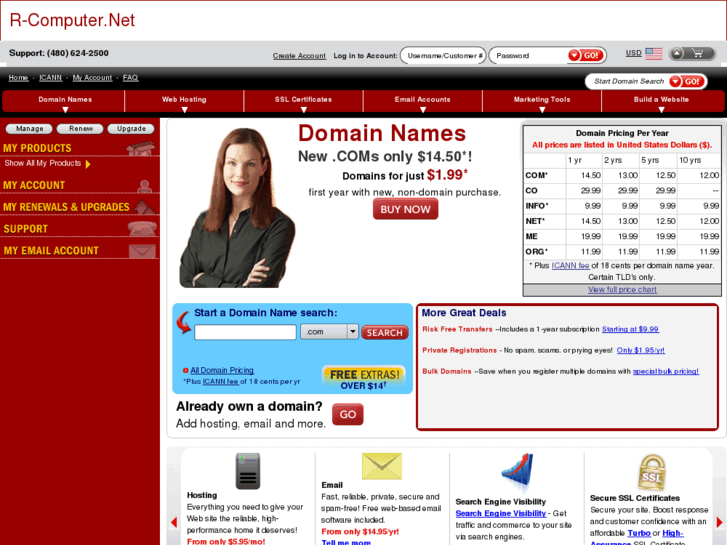Click the My Products box icon
Screen dimensions: 727x545
pyautogui.click(x=141, y=148)
